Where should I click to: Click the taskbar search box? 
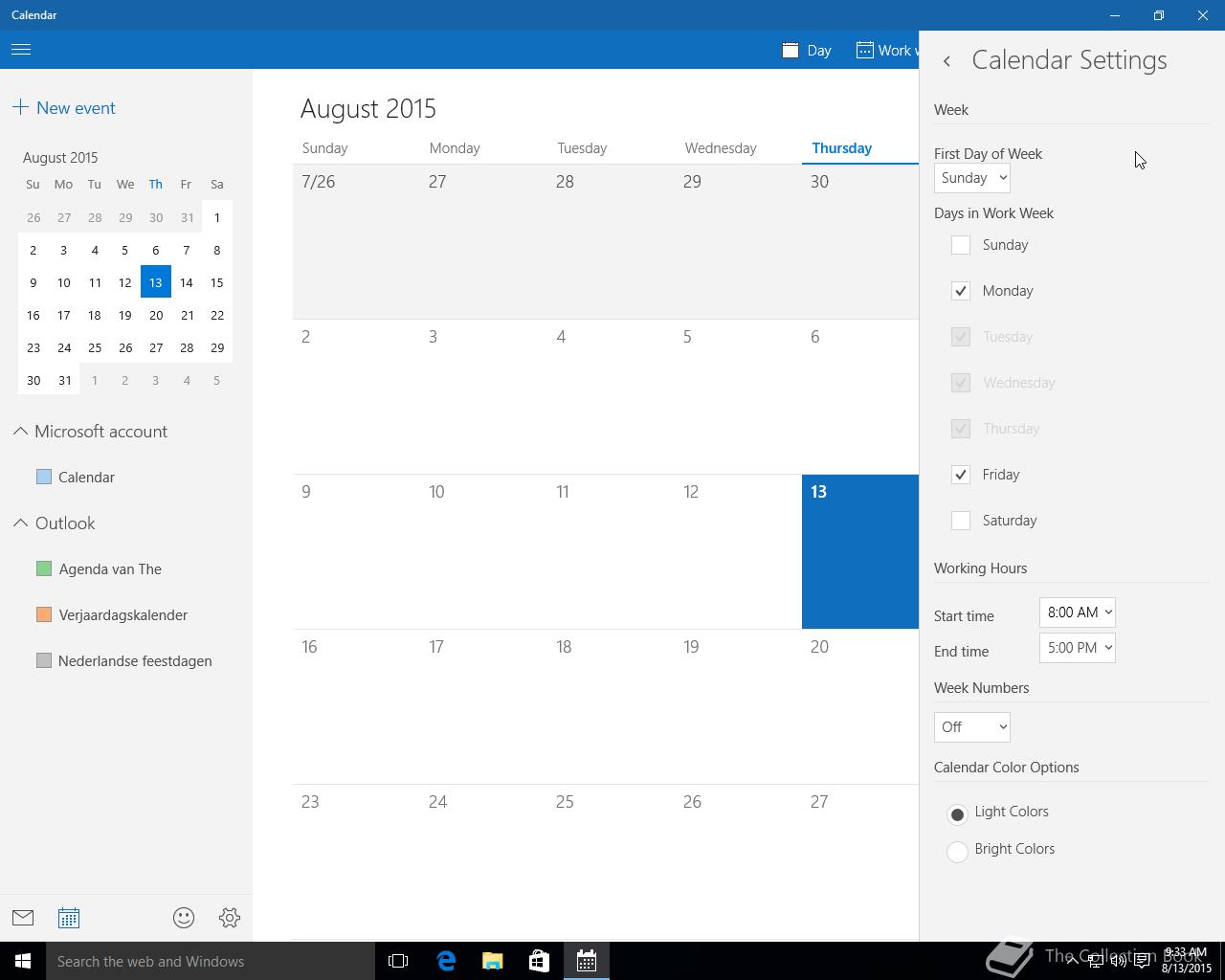[210, 961]
